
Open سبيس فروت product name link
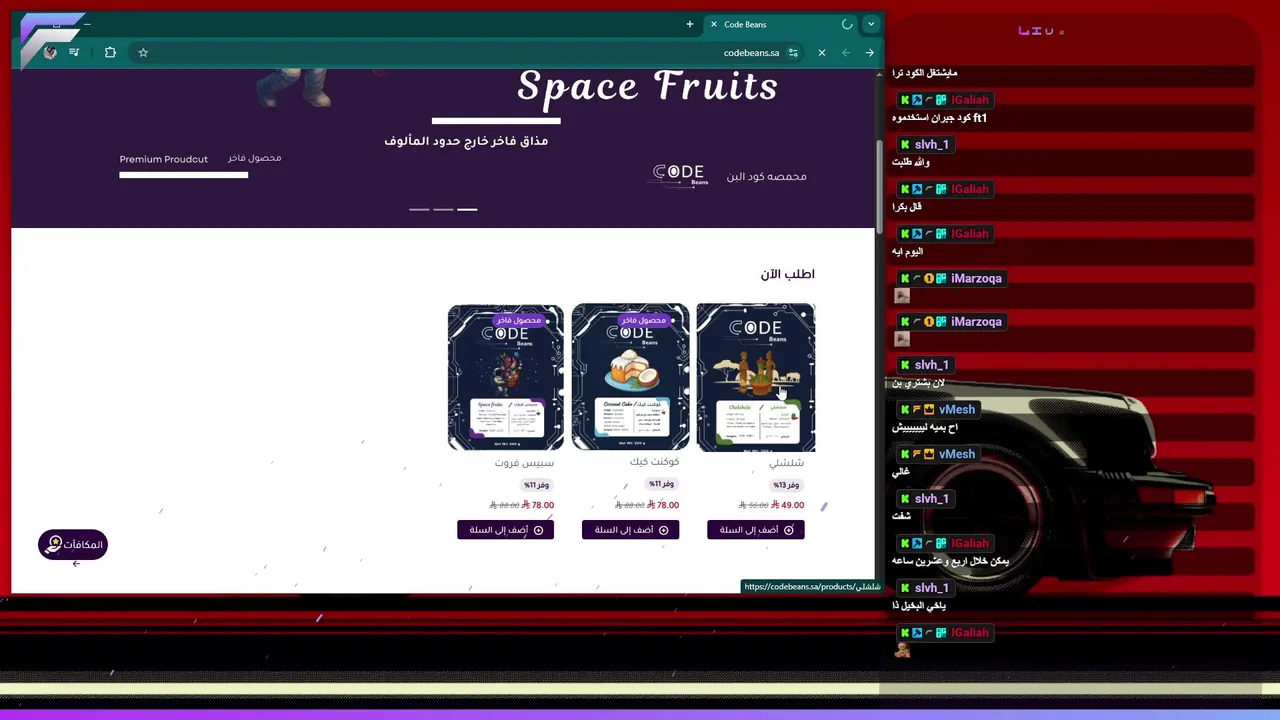tap(524, 463)
